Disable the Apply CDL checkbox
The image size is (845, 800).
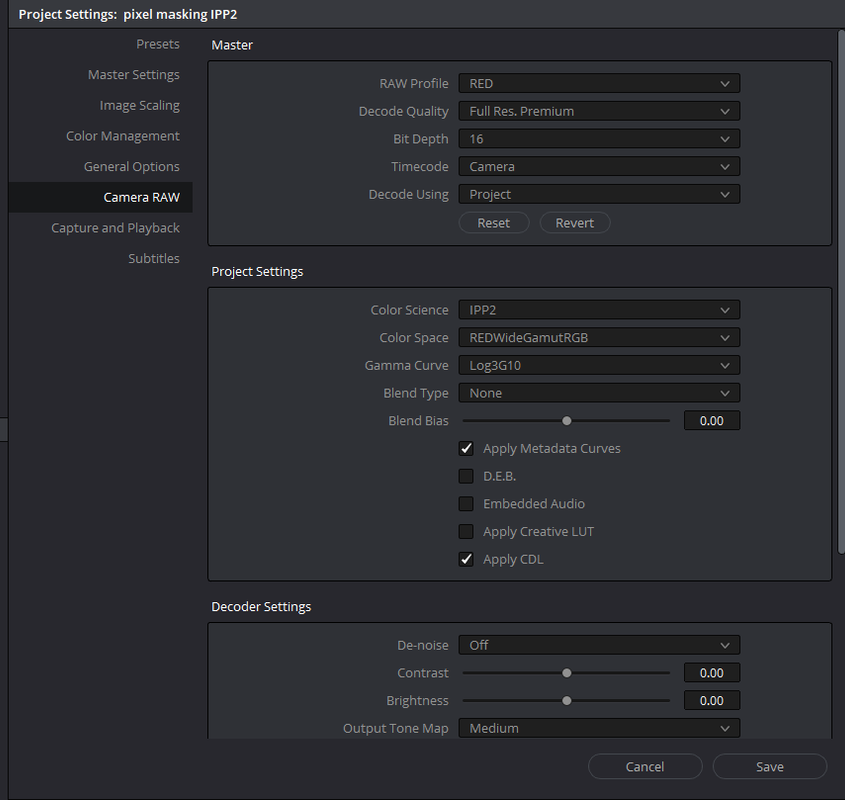466,559
